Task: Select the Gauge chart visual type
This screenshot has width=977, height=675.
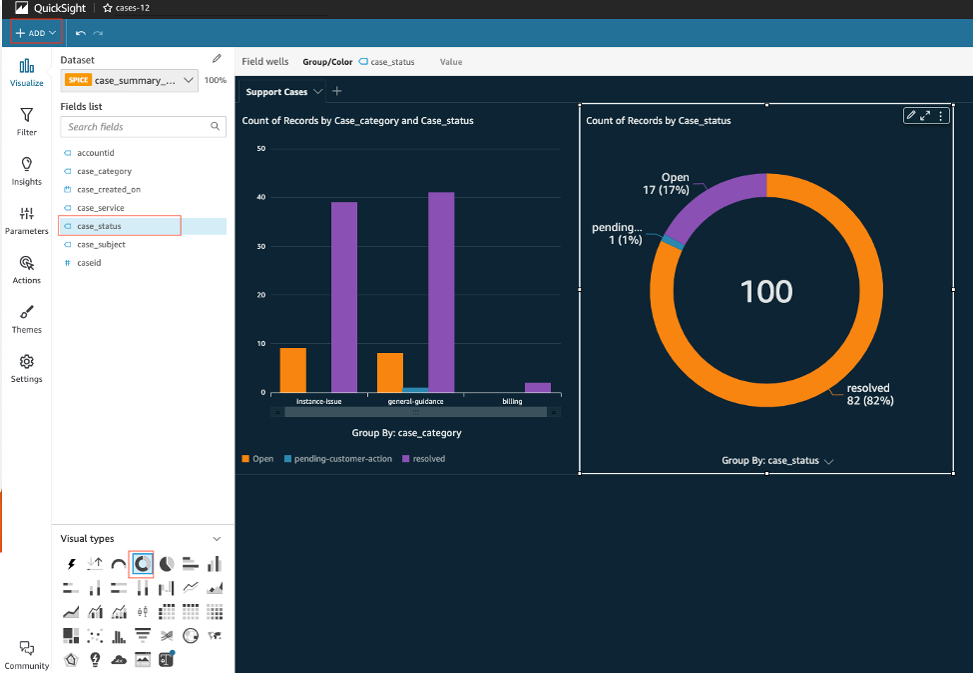Action: point(118,564)
